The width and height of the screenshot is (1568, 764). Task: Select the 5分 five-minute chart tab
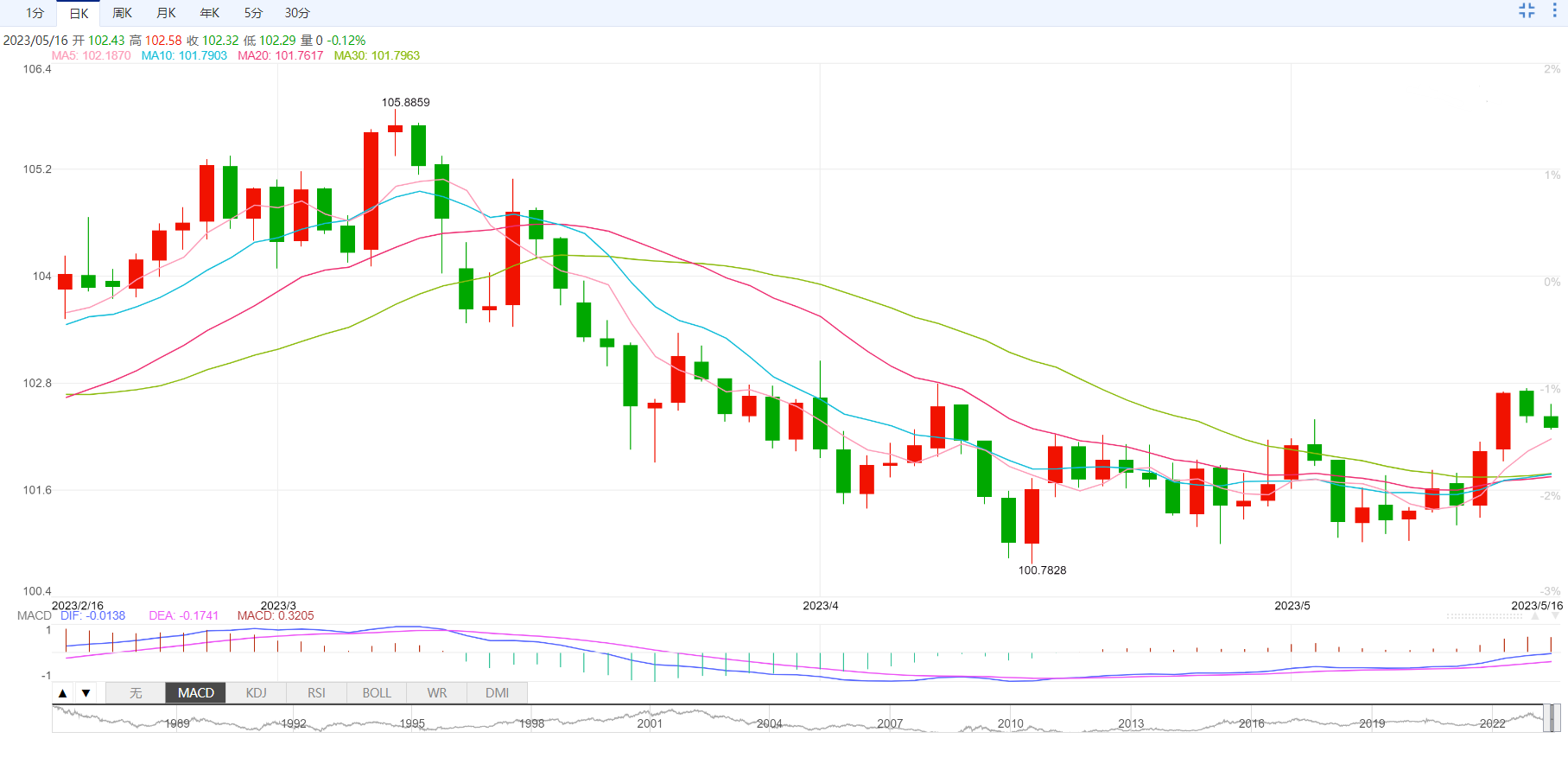coord(253,13)
